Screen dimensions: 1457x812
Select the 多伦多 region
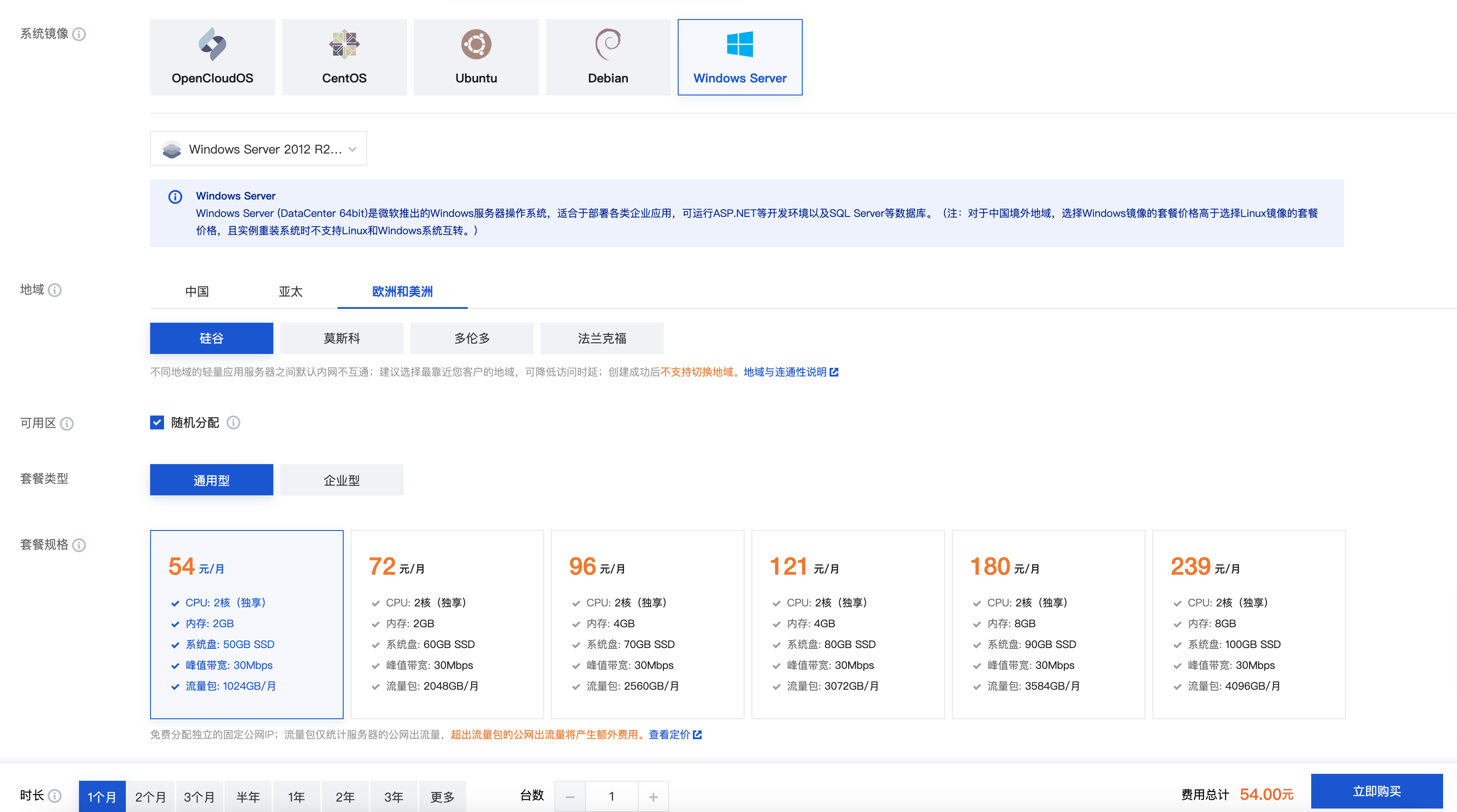click(472, 338)
